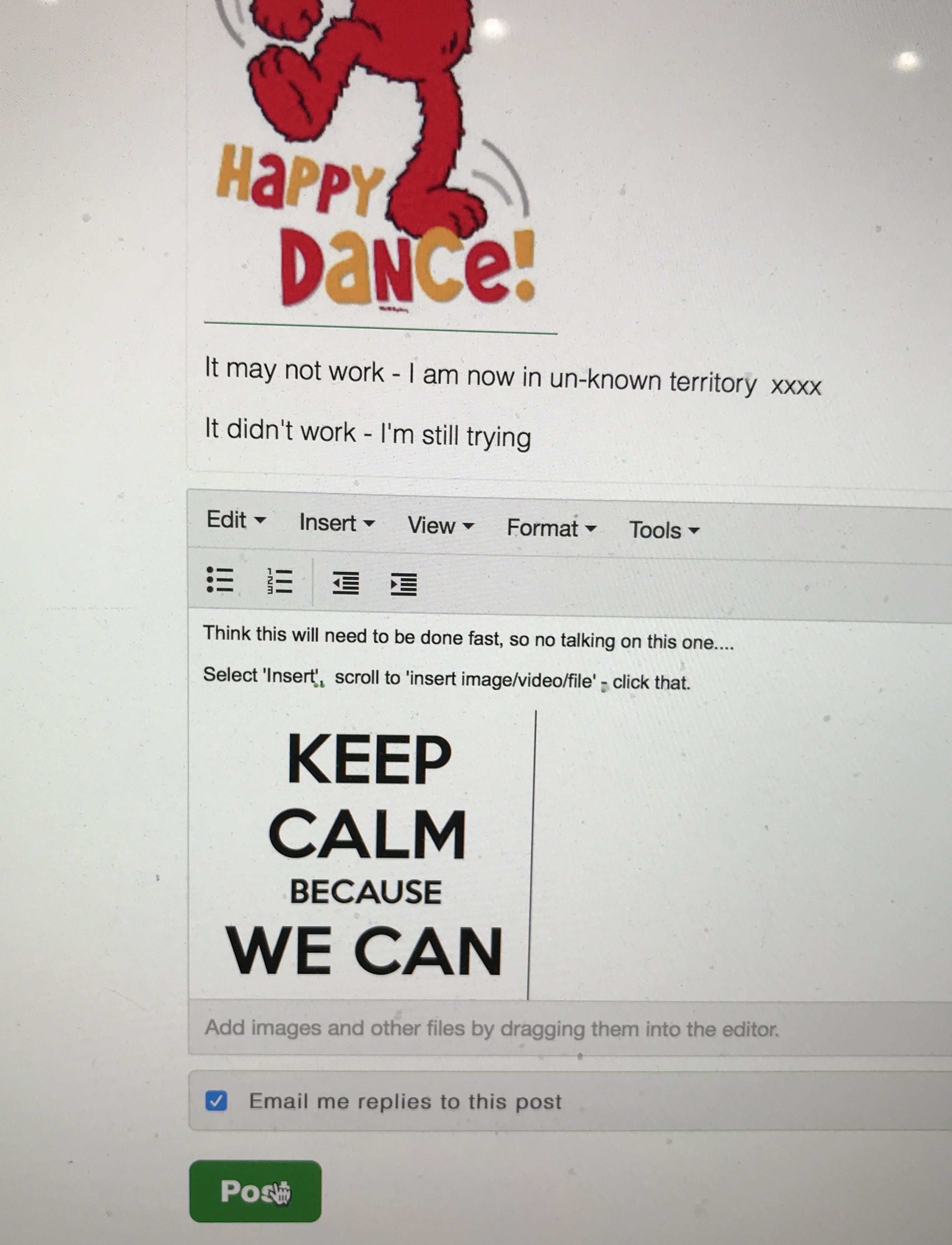Viewport: 952px width, 1245px height.
Task: Click the decrease indent icon
Action: [x=346, y=583]
